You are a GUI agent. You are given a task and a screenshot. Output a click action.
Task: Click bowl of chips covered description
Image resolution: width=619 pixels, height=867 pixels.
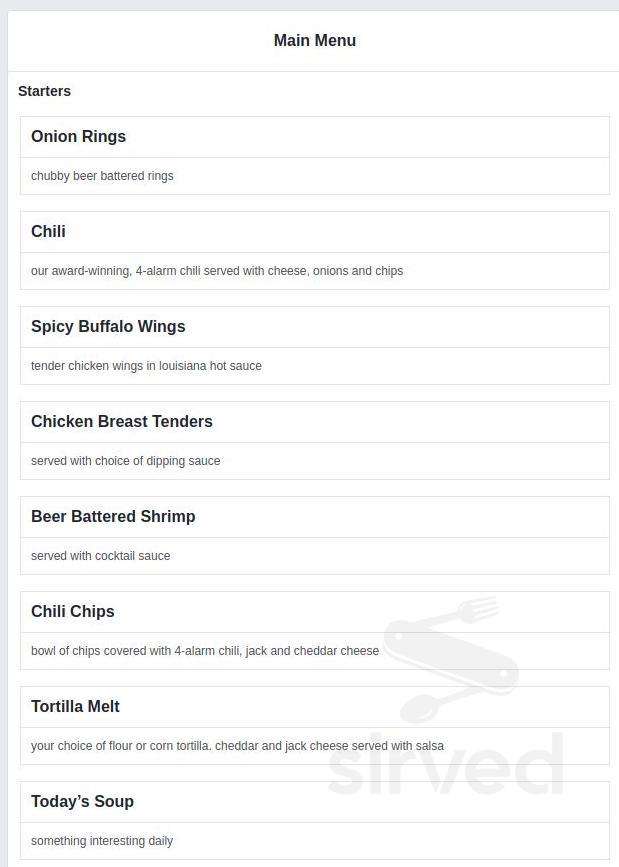(205, 651)
